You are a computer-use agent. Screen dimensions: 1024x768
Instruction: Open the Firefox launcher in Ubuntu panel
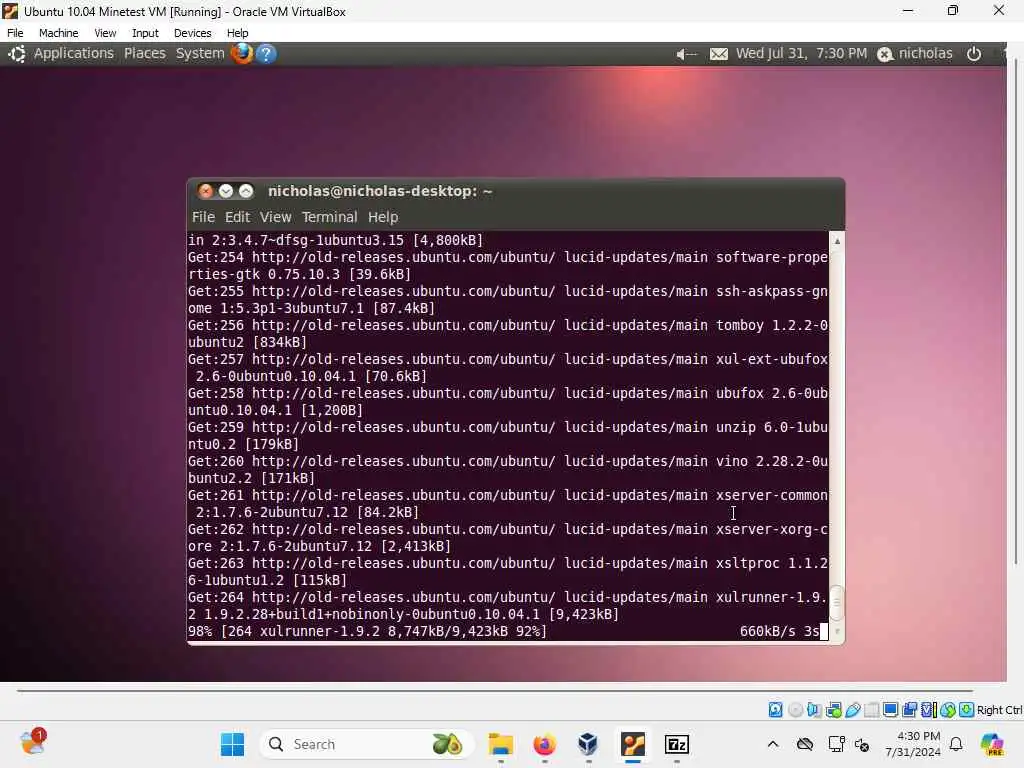(242, 54)
